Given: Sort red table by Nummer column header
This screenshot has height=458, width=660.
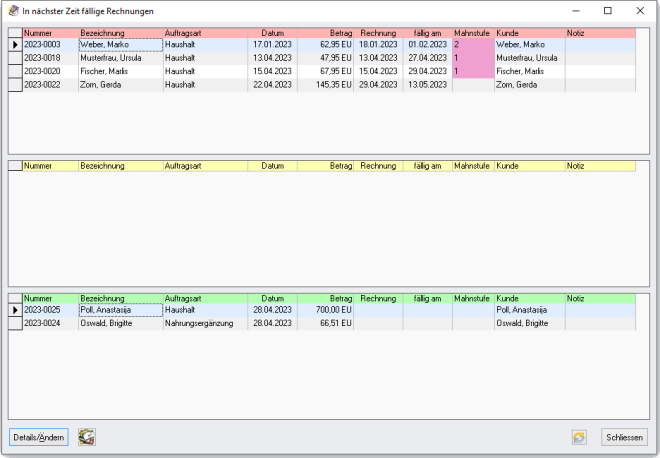Looking at the screenshot, I should [50, 33].
